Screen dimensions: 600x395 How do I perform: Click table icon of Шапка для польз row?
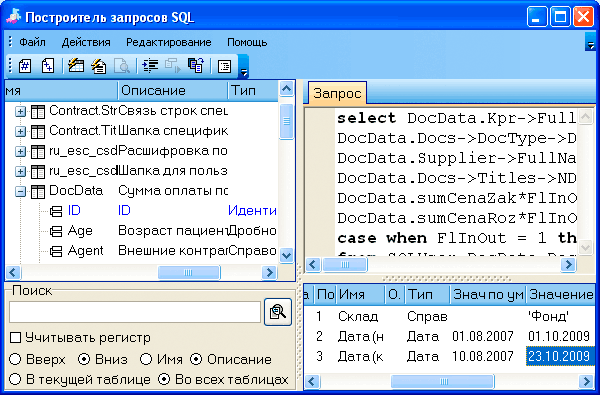coord(38,171)
